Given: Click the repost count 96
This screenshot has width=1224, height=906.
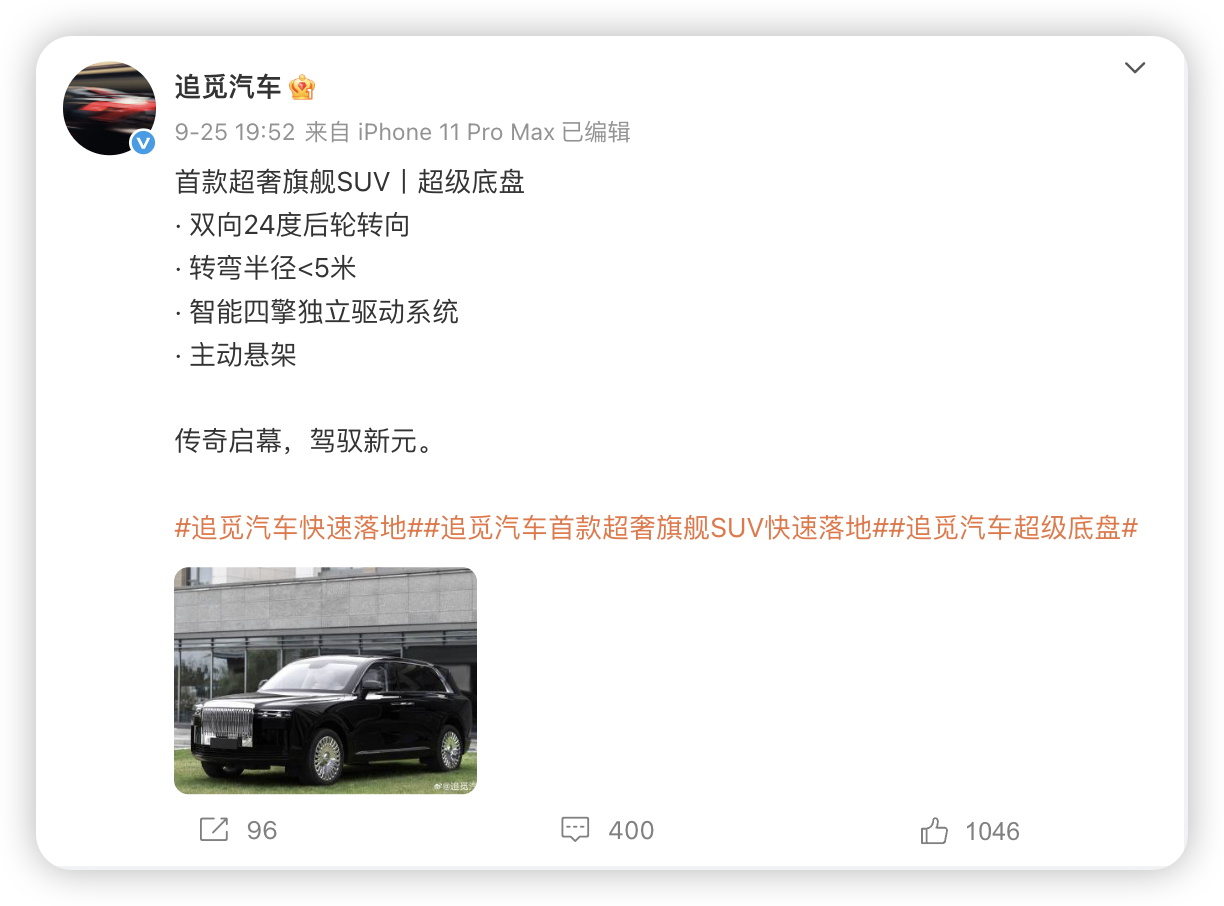Looking at the screenshot, I should 262,831.
